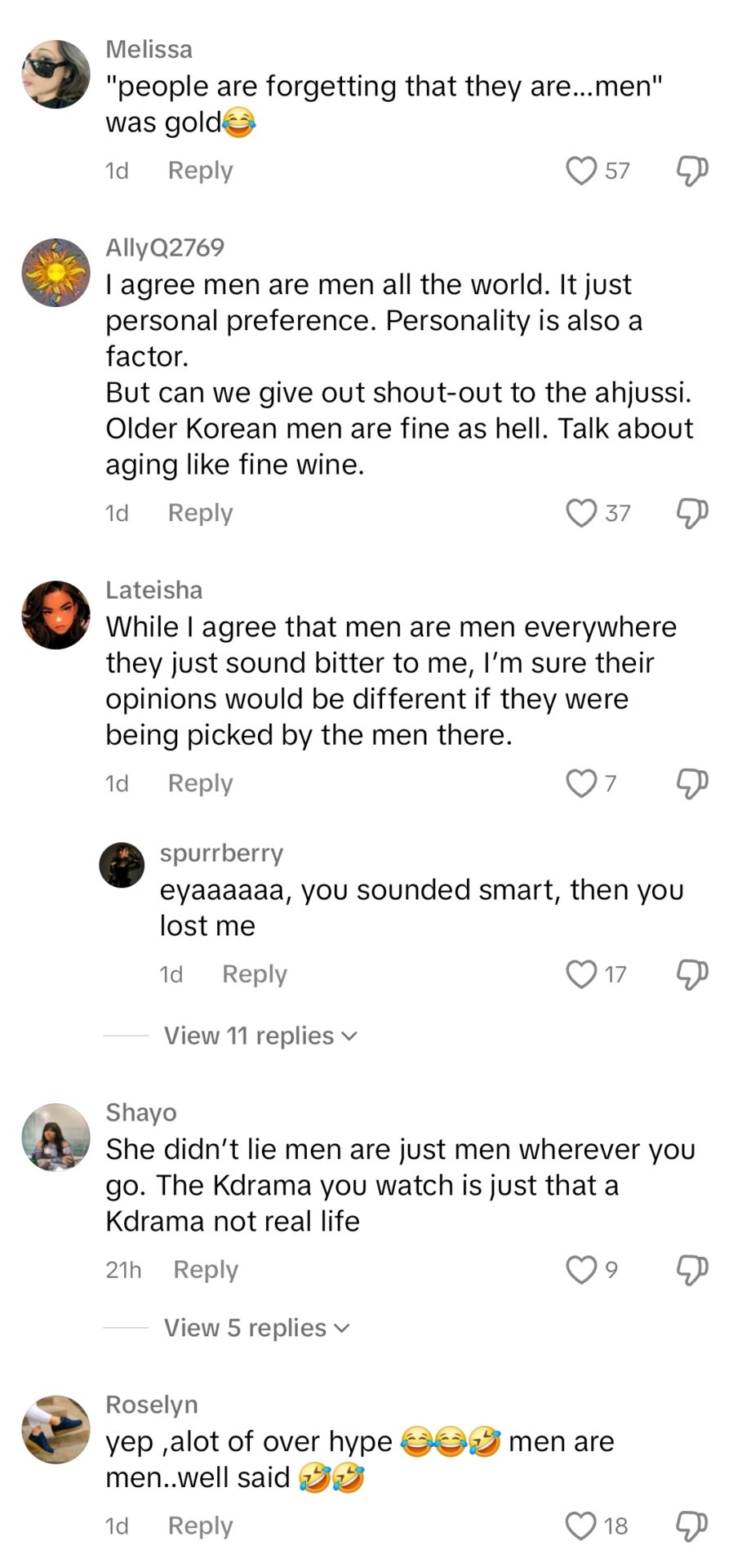Tap the thumbs-down icon on Lateisha's comment
This screenshot has width=733, height=1568.
[x=690, y=782]
